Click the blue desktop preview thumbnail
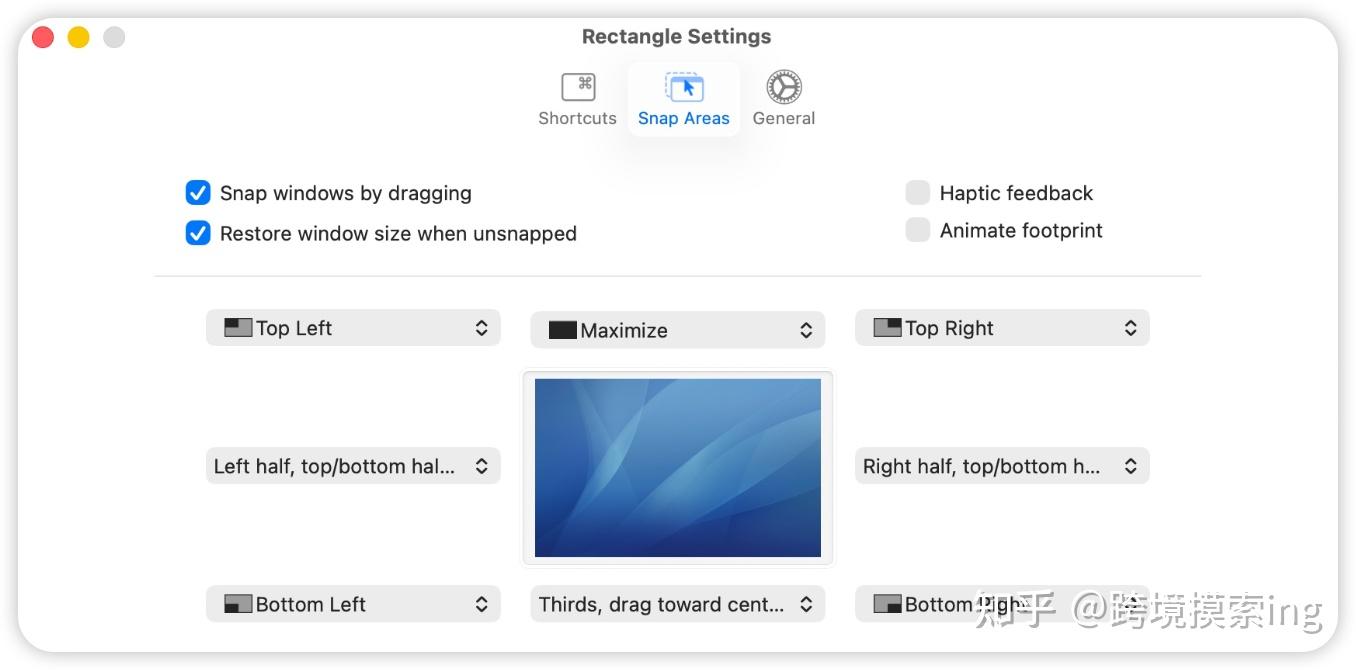Screen dimensions: 1356x670 tap(678, 468)
